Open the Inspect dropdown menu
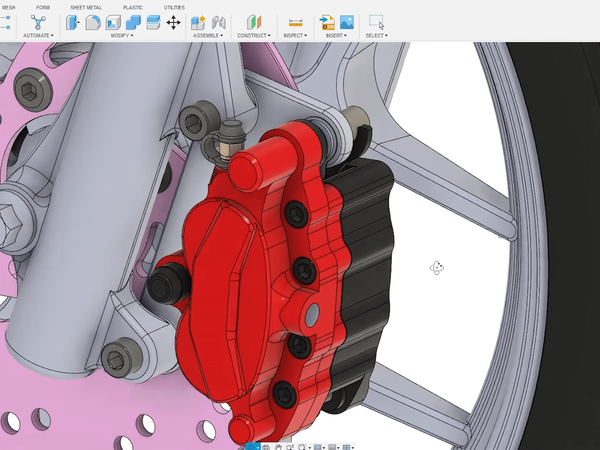 point(294,35)
